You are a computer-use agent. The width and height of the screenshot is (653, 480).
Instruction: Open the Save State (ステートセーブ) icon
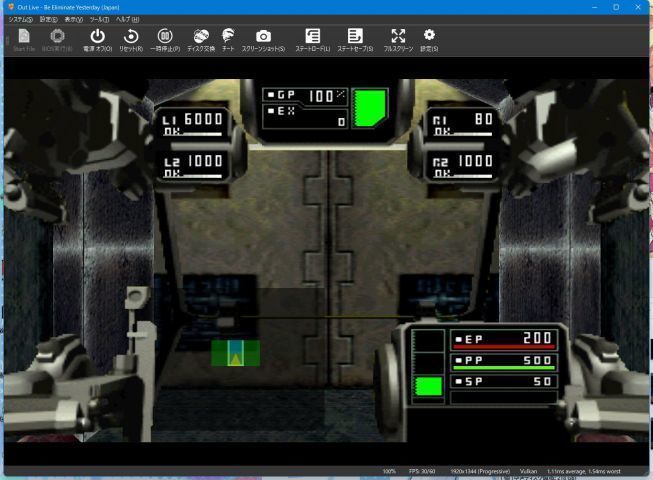coord(355,40)
